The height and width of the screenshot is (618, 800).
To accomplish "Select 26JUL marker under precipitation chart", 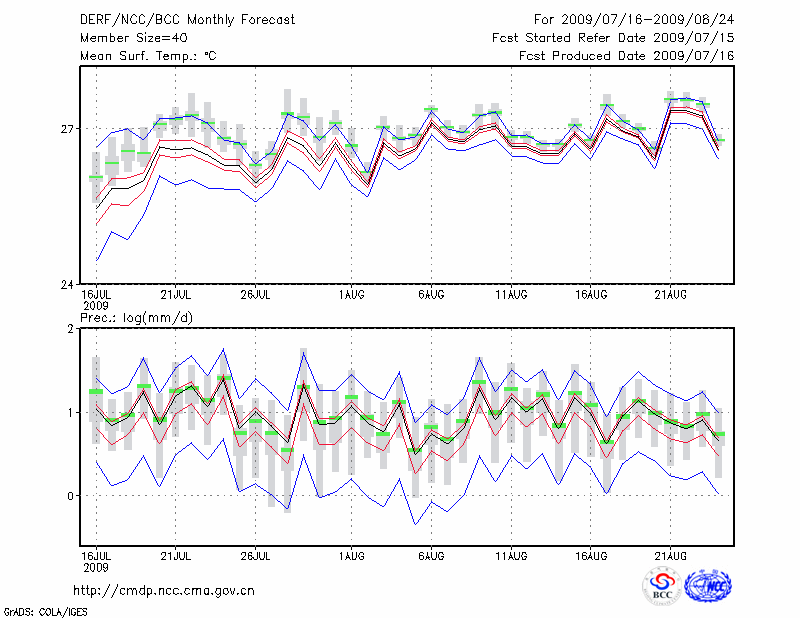I will tap(256, 556).
